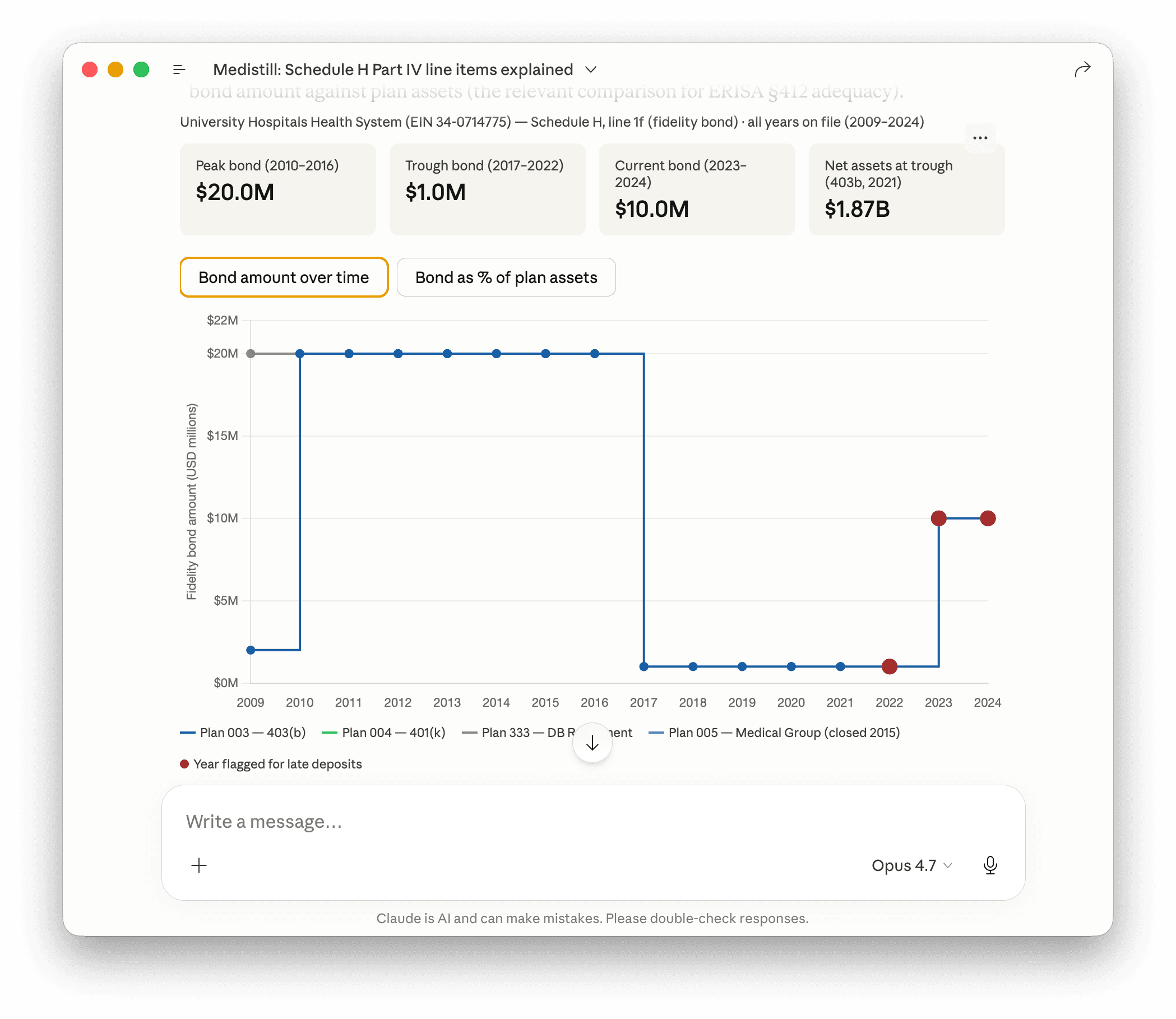This screenshot has width=1176, height=1019.
Task: Select the Bond amount over time tab
Action: point(284,277)
